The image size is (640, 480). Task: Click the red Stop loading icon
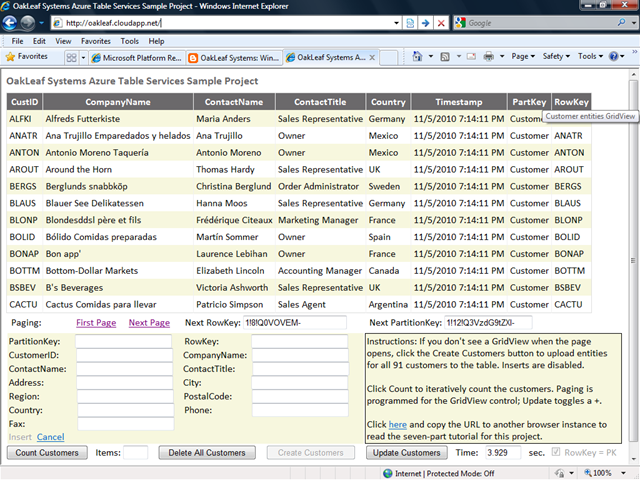coord(442,22)
